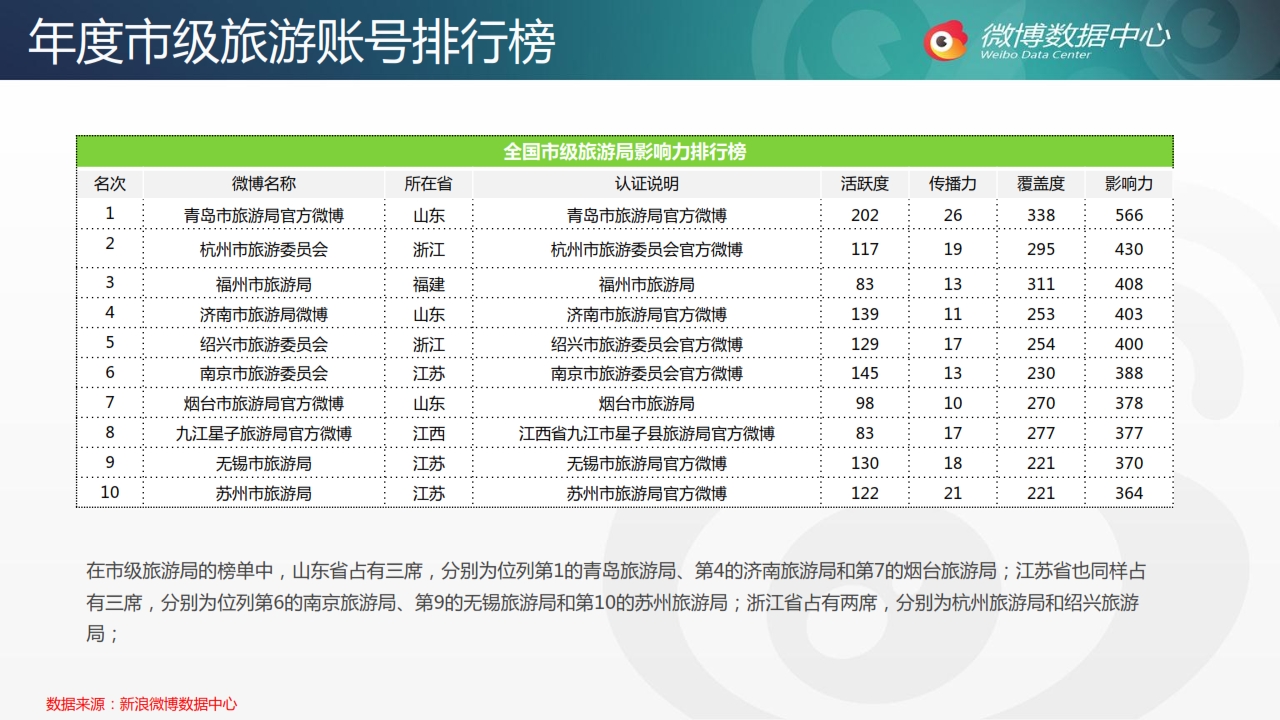The height and width of the screenshot is (720, 1280).
Task: Click the 杭州市旅游委员会官方微博 certification cell
Action: [647, 249]
